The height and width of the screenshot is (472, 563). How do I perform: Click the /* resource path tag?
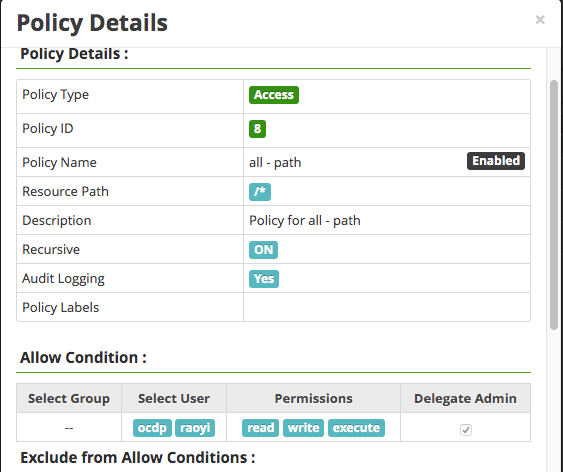click(260, 192)
